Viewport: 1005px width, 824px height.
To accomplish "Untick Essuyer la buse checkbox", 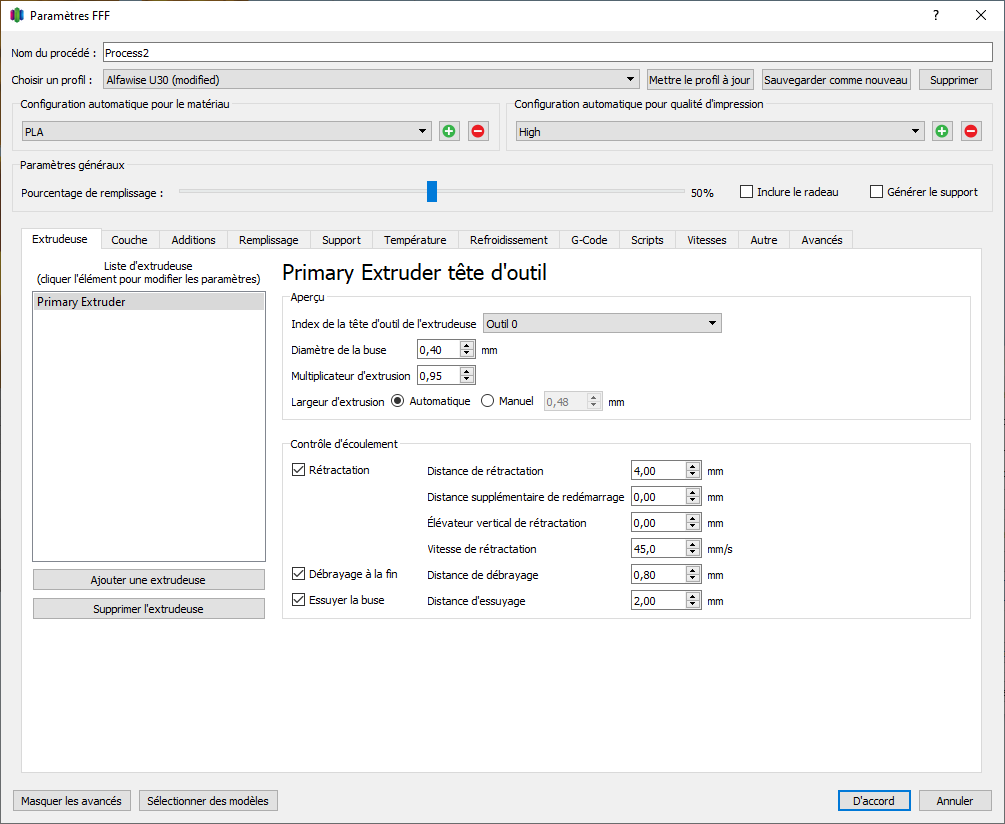I will click(x=298, y=600).
